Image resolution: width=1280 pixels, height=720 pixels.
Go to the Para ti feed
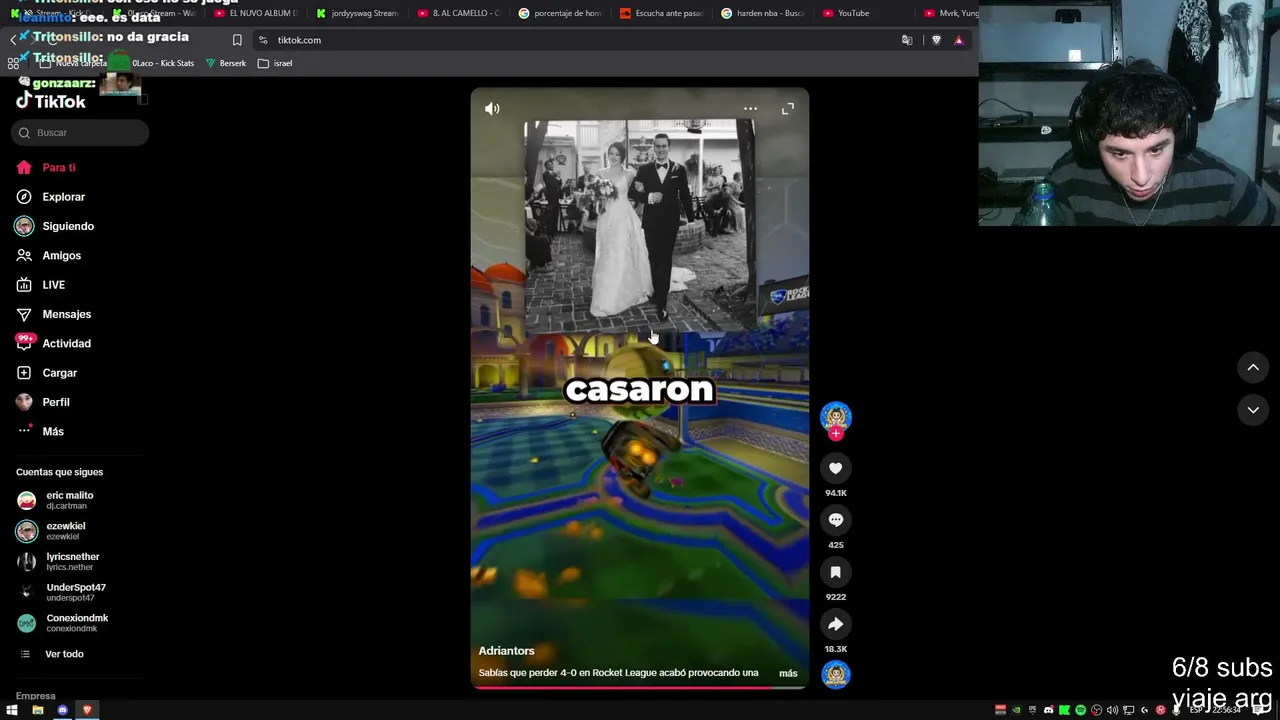(46, 167)
